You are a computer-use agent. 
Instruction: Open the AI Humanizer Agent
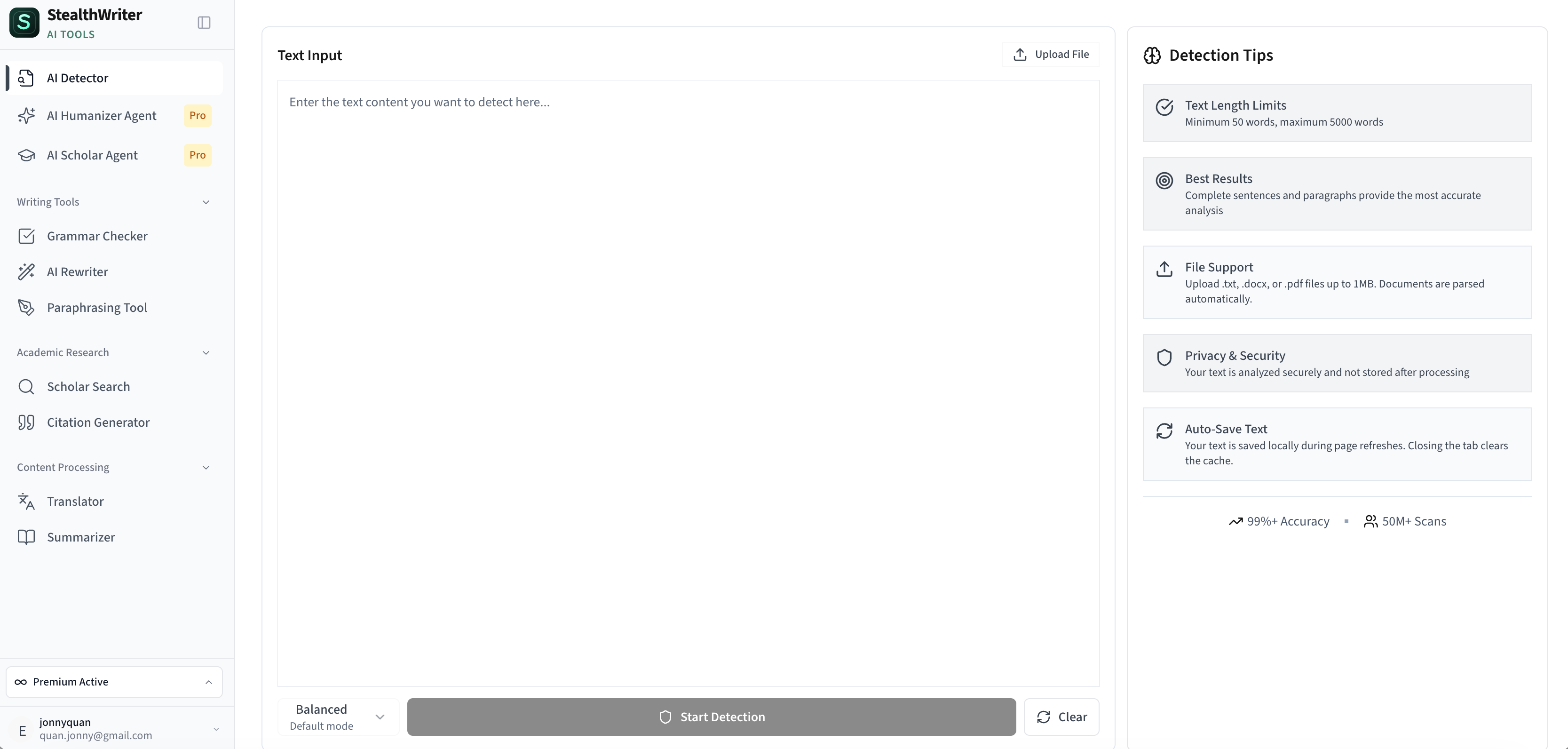(102, 115)
